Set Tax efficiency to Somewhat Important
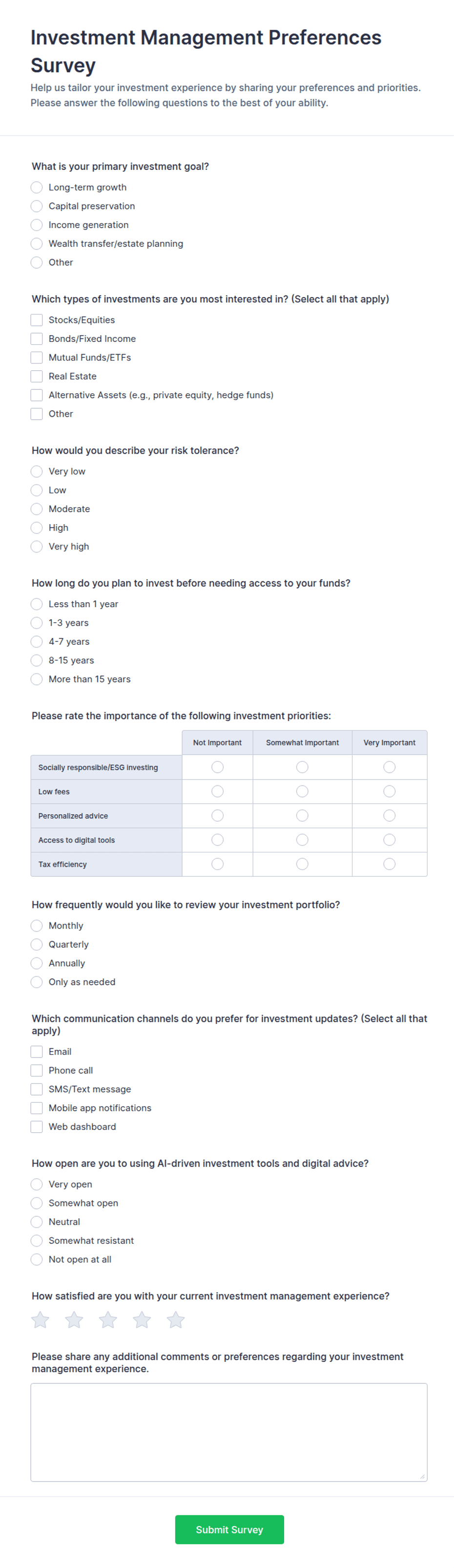 coord(303,864)
